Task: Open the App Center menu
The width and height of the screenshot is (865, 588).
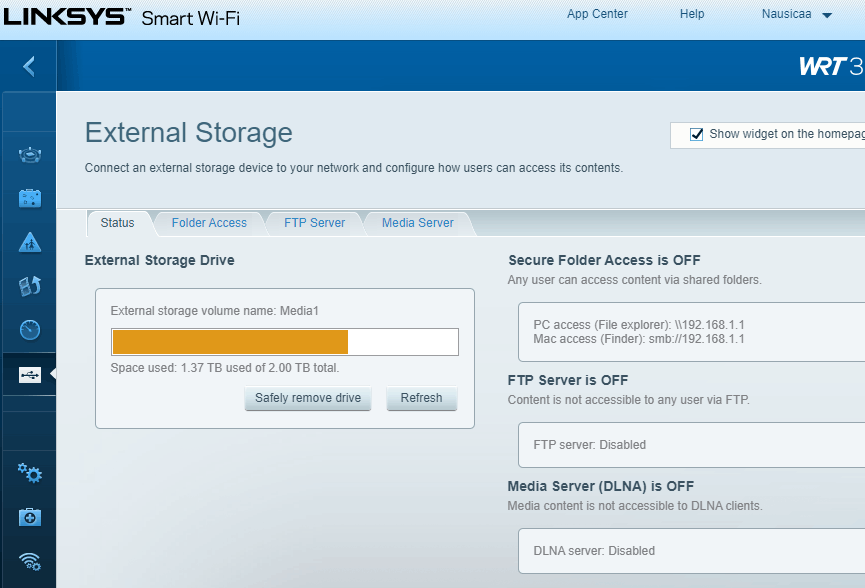Action: coord(597,14)
